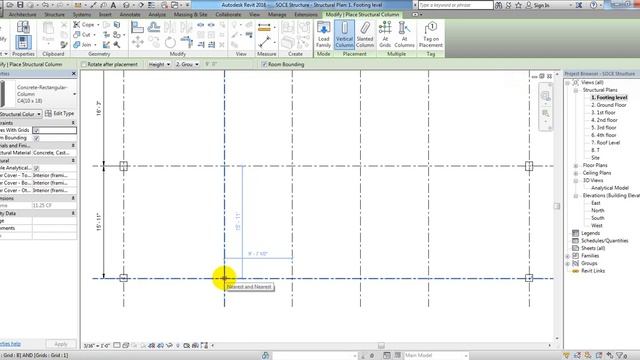Toggle Enable Analytical Model checkbox
This screenshot has width=640, height=360.
(x=36, y=168)
